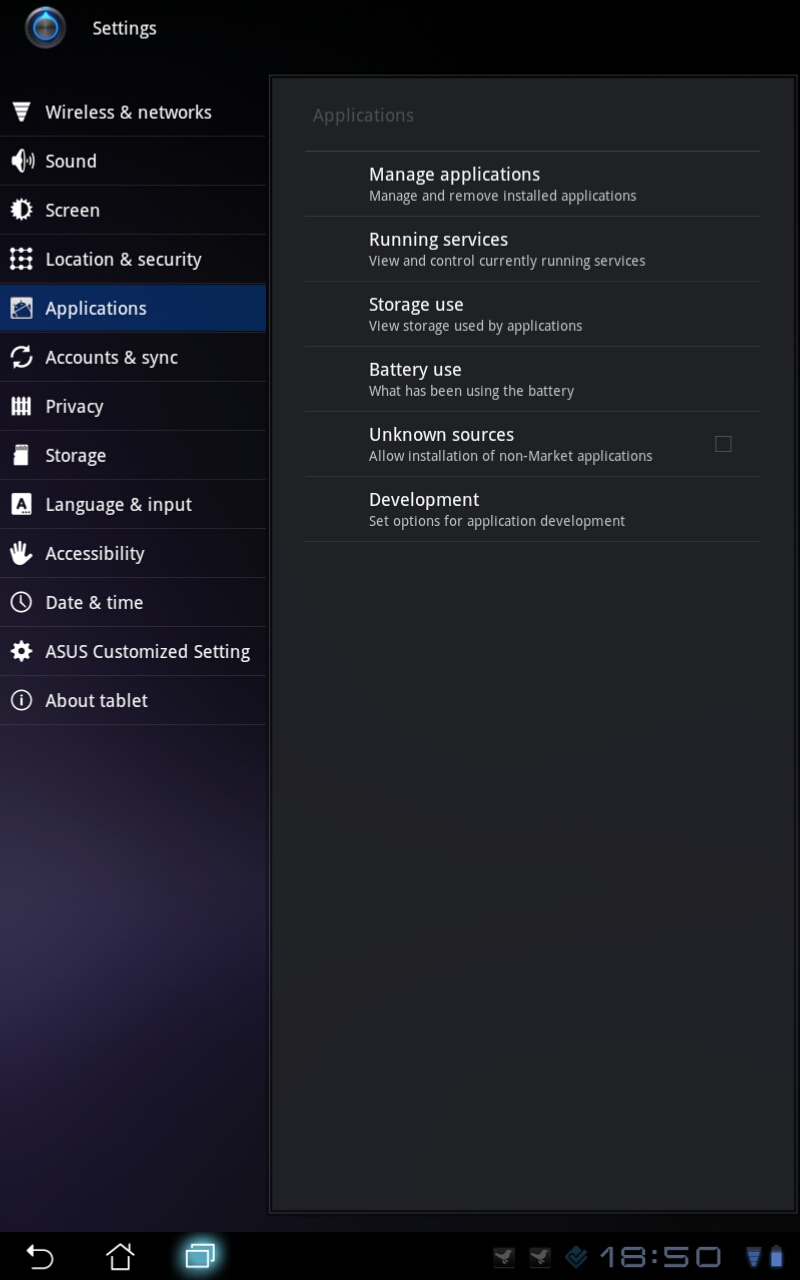Open Location & security settings
This screenshot has height=1280, width=800.
tap(133, 259)
